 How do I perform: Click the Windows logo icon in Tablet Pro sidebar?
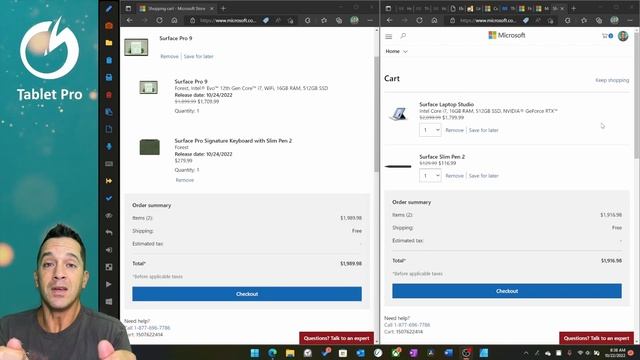(109, 302)
